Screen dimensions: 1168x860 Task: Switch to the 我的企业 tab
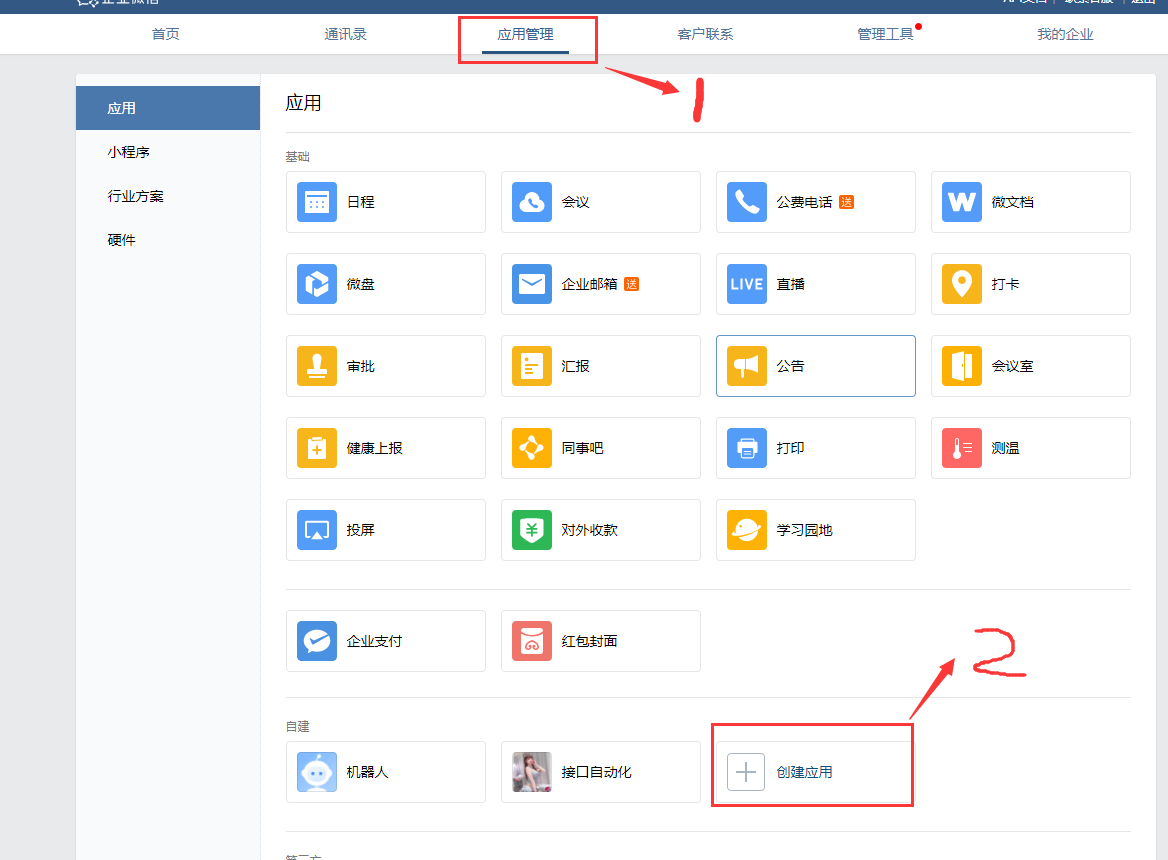pos(1065,34)
